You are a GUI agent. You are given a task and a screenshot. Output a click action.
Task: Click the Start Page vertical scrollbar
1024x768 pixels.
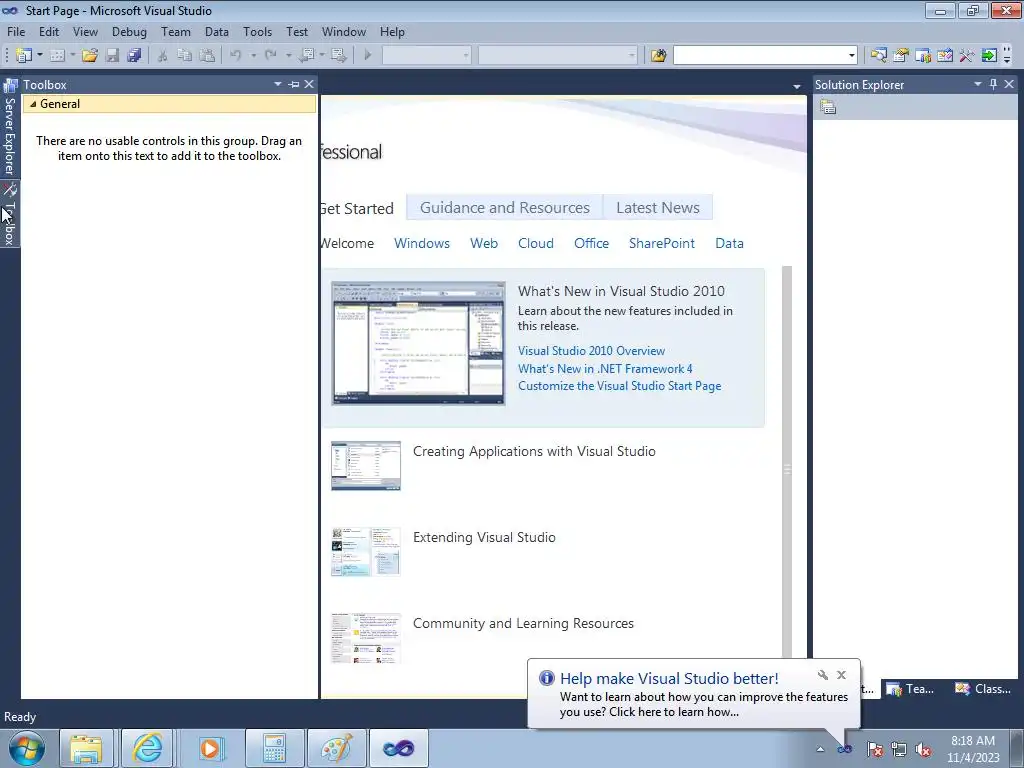(x=787, y=462)
